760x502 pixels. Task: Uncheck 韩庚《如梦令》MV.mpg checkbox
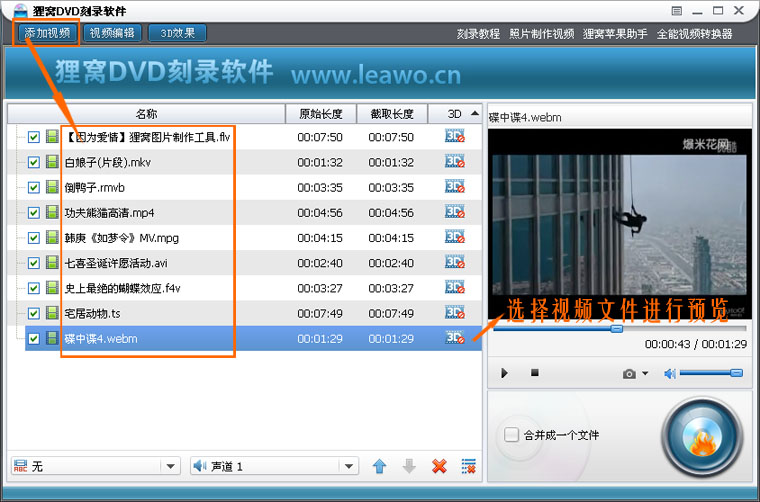[33, 238]
